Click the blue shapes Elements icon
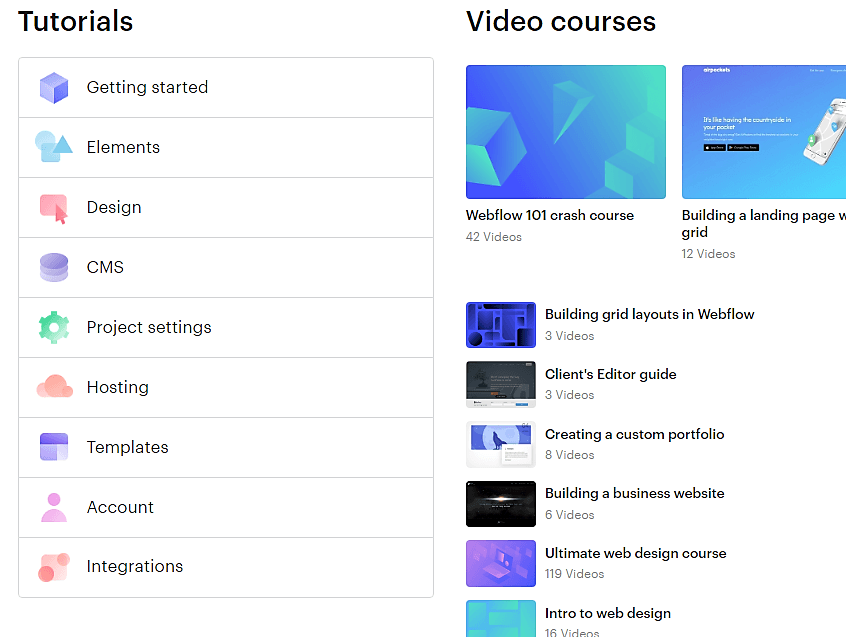This screenshot has height=637, width=846. tap(53, 146)
